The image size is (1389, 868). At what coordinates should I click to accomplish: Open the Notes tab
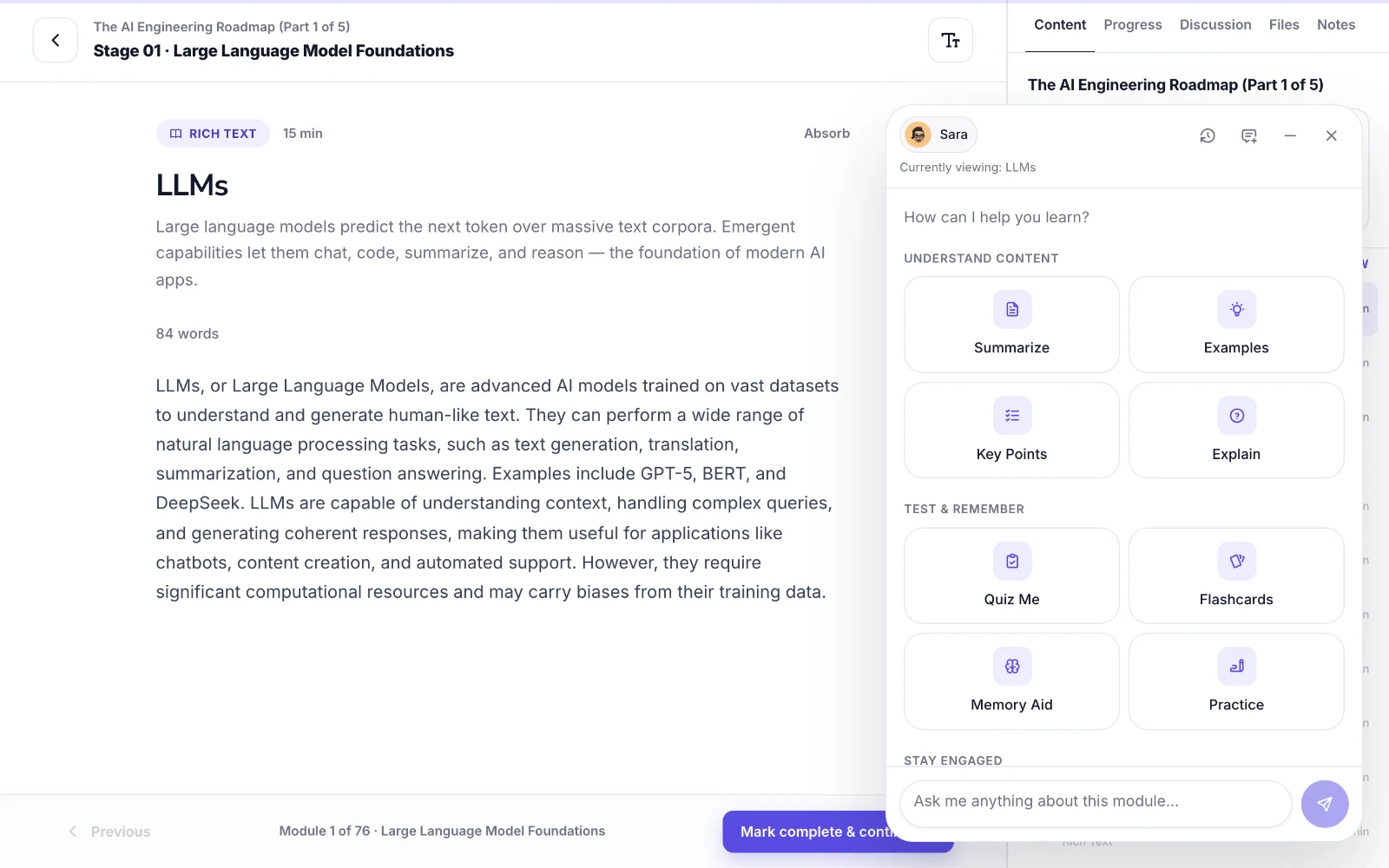tap(1336, 25)
